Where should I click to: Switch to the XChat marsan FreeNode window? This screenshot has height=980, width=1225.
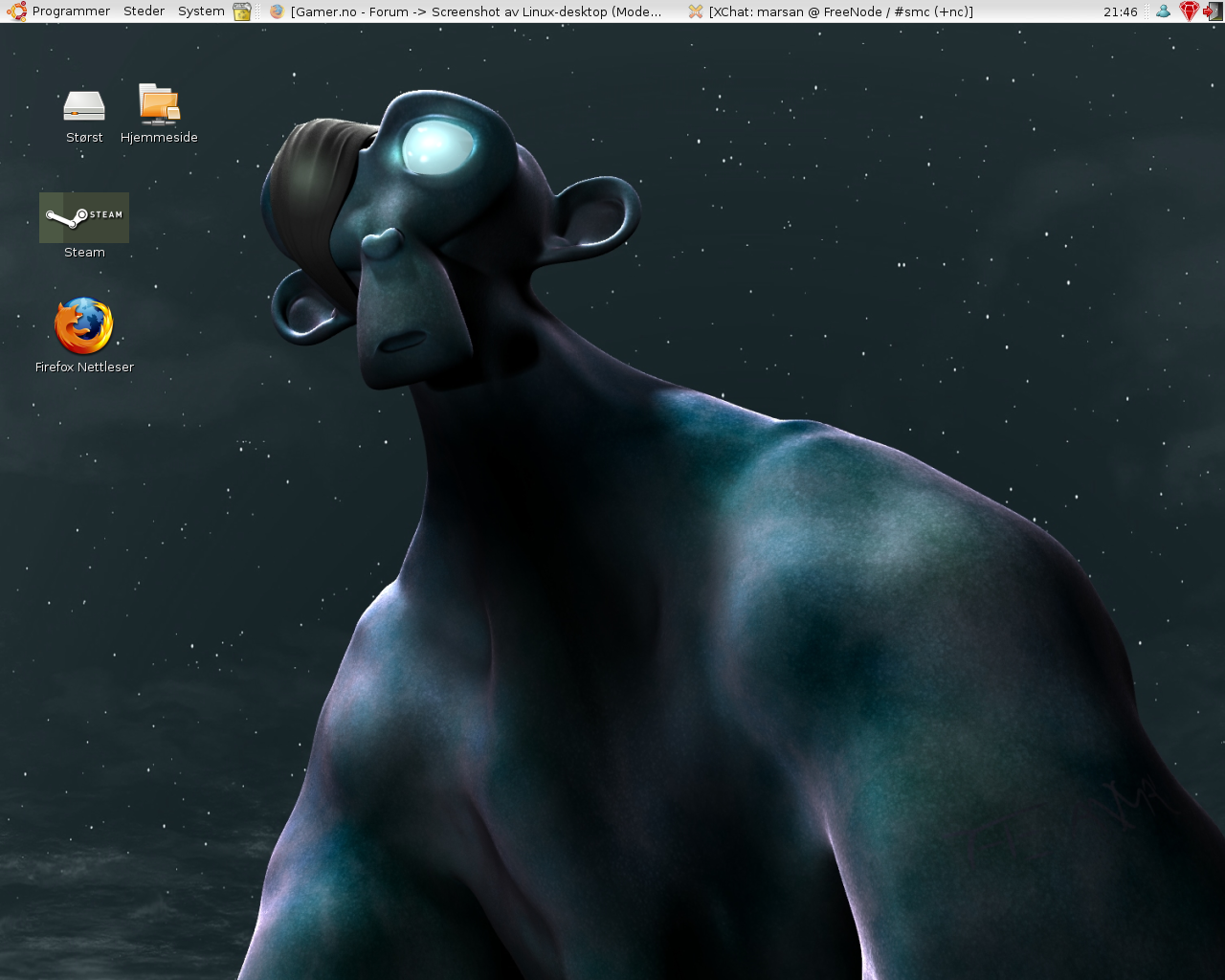(x=831, y=11)
